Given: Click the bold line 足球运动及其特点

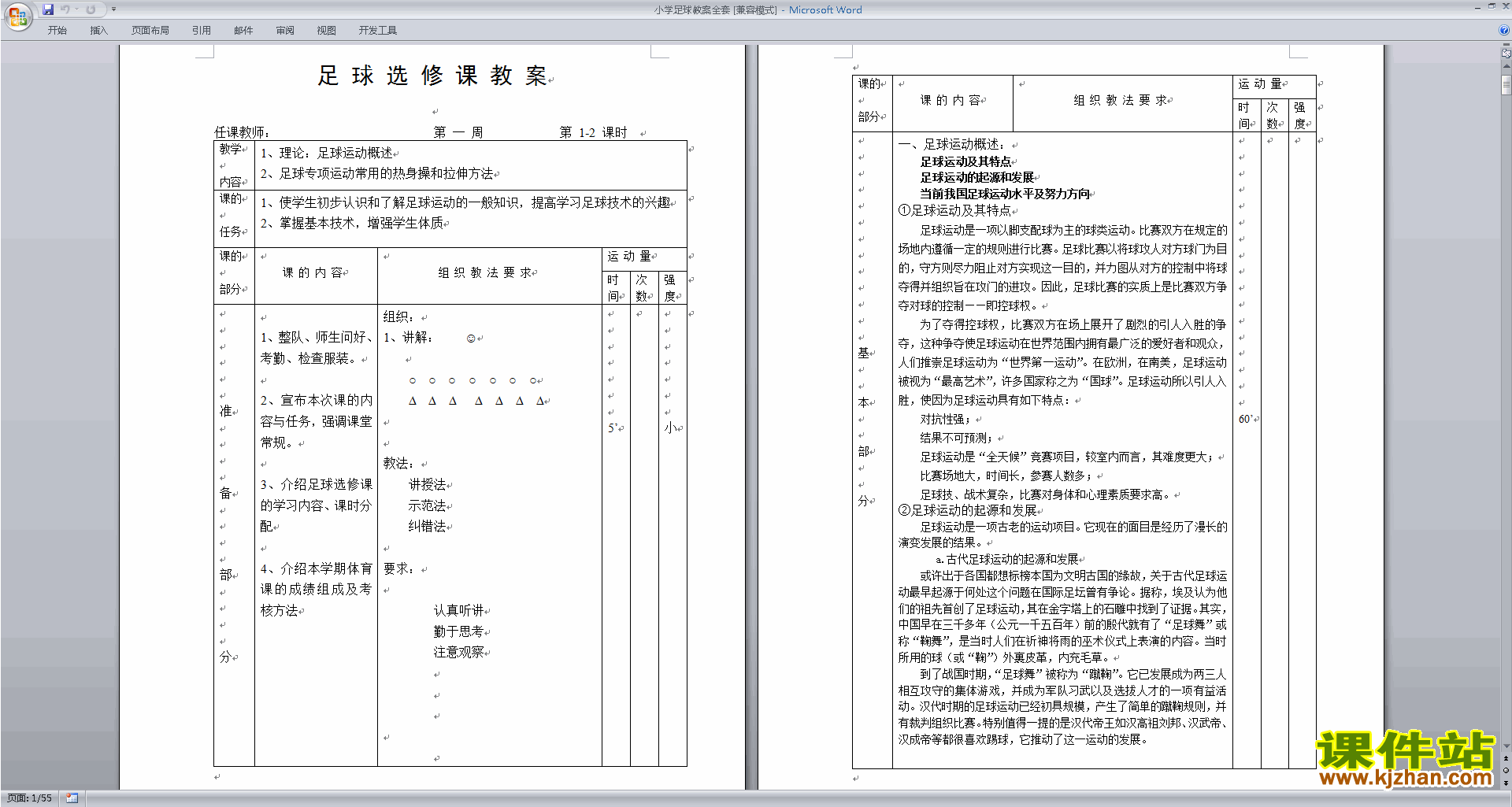Looking at the screenshot, I should (x=965, y=161).
